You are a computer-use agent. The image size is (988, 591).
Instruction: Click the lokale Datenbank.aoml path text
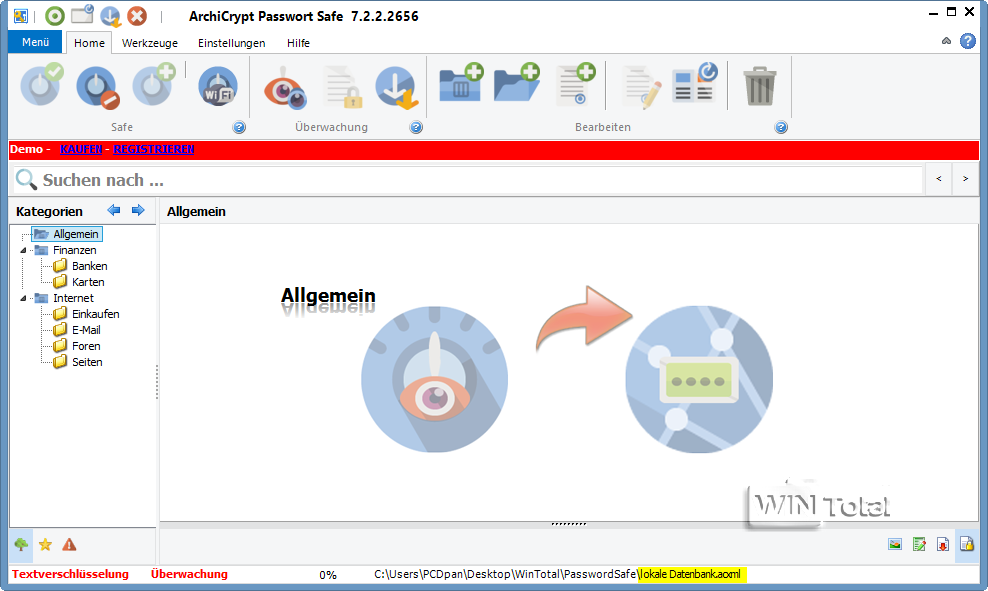pyautogui.click(x=691, y=574)
